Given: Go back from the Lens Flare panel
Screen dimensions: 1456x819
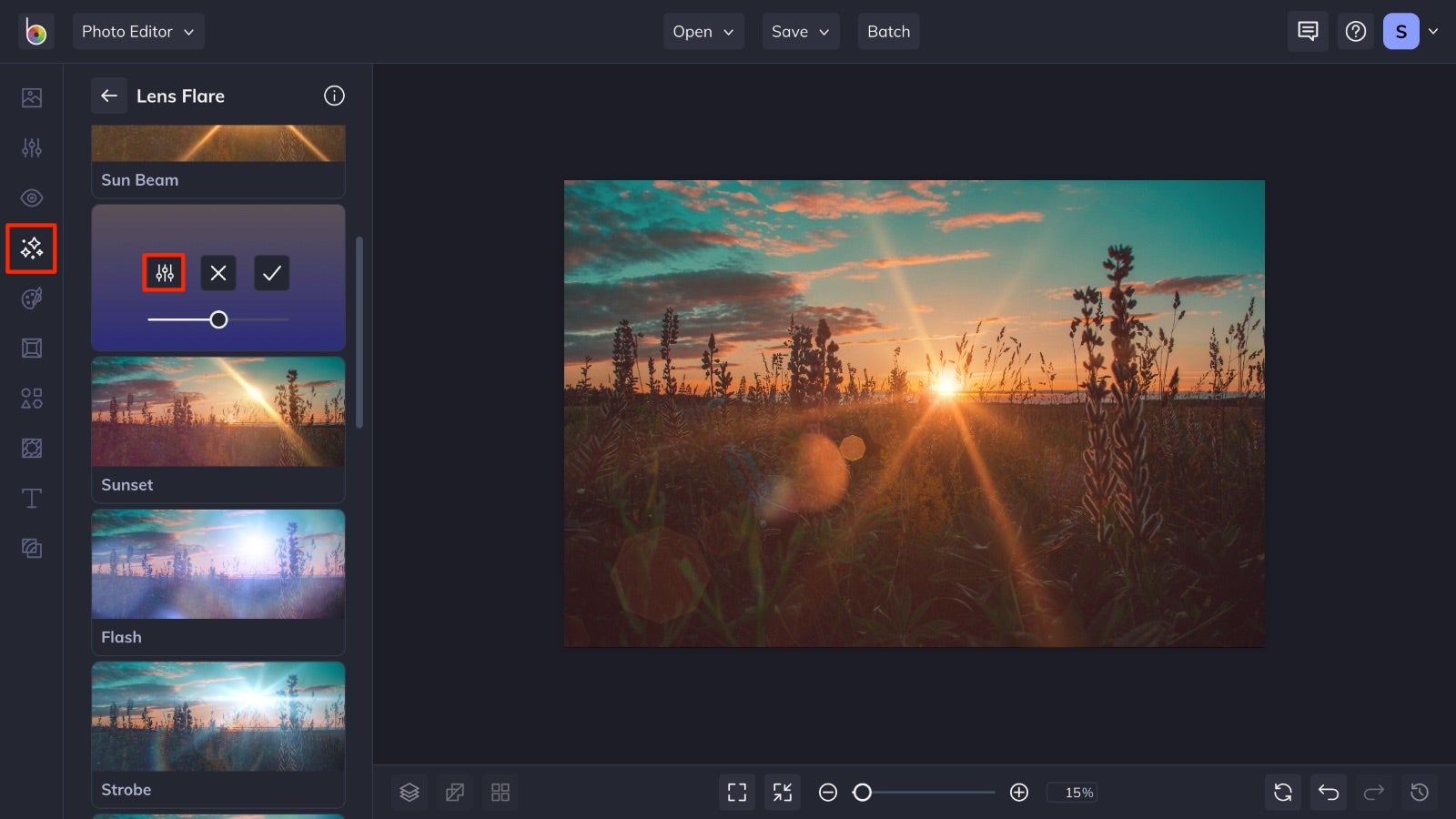Looking at the screenshot, I should (x=108, y=96).
